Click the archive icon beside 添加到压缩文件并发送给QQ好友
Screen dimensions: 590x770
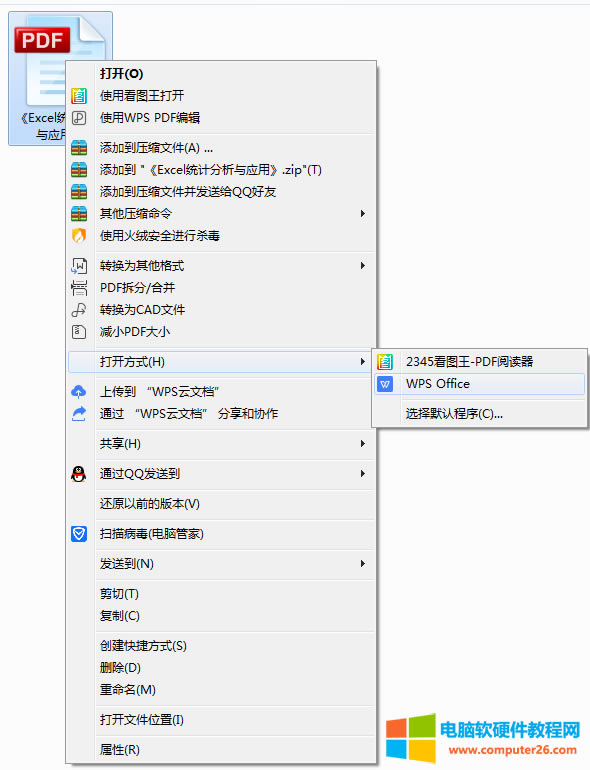coord(79,192)
